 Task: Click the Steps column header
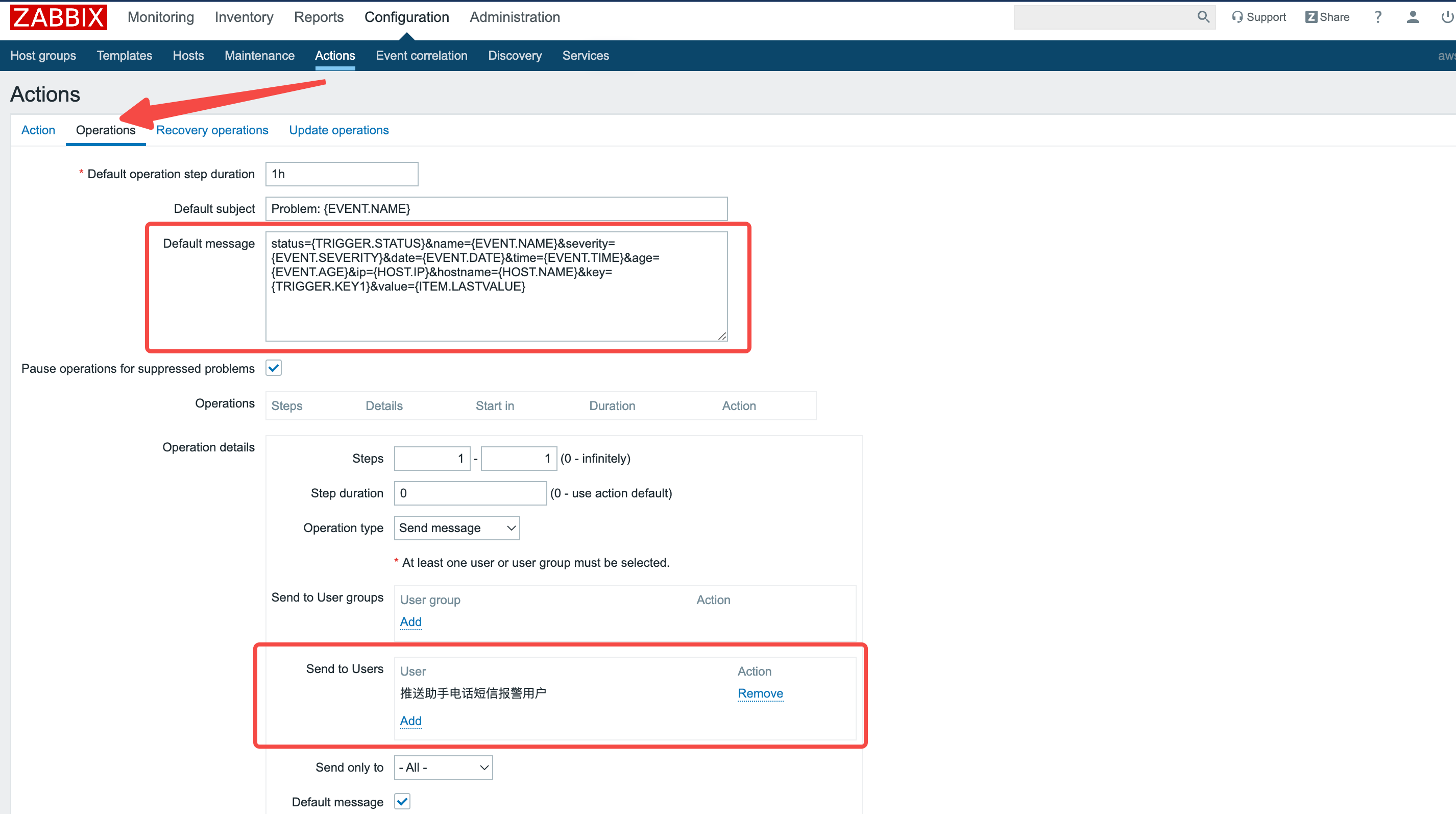286,406
